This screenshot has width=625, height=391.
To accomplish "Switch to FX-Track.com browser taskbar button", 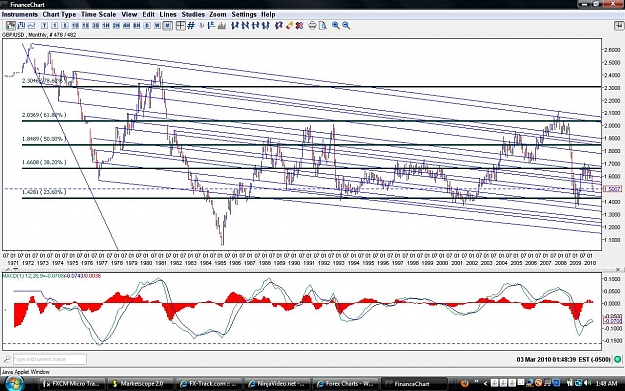I will coord(210,384).
